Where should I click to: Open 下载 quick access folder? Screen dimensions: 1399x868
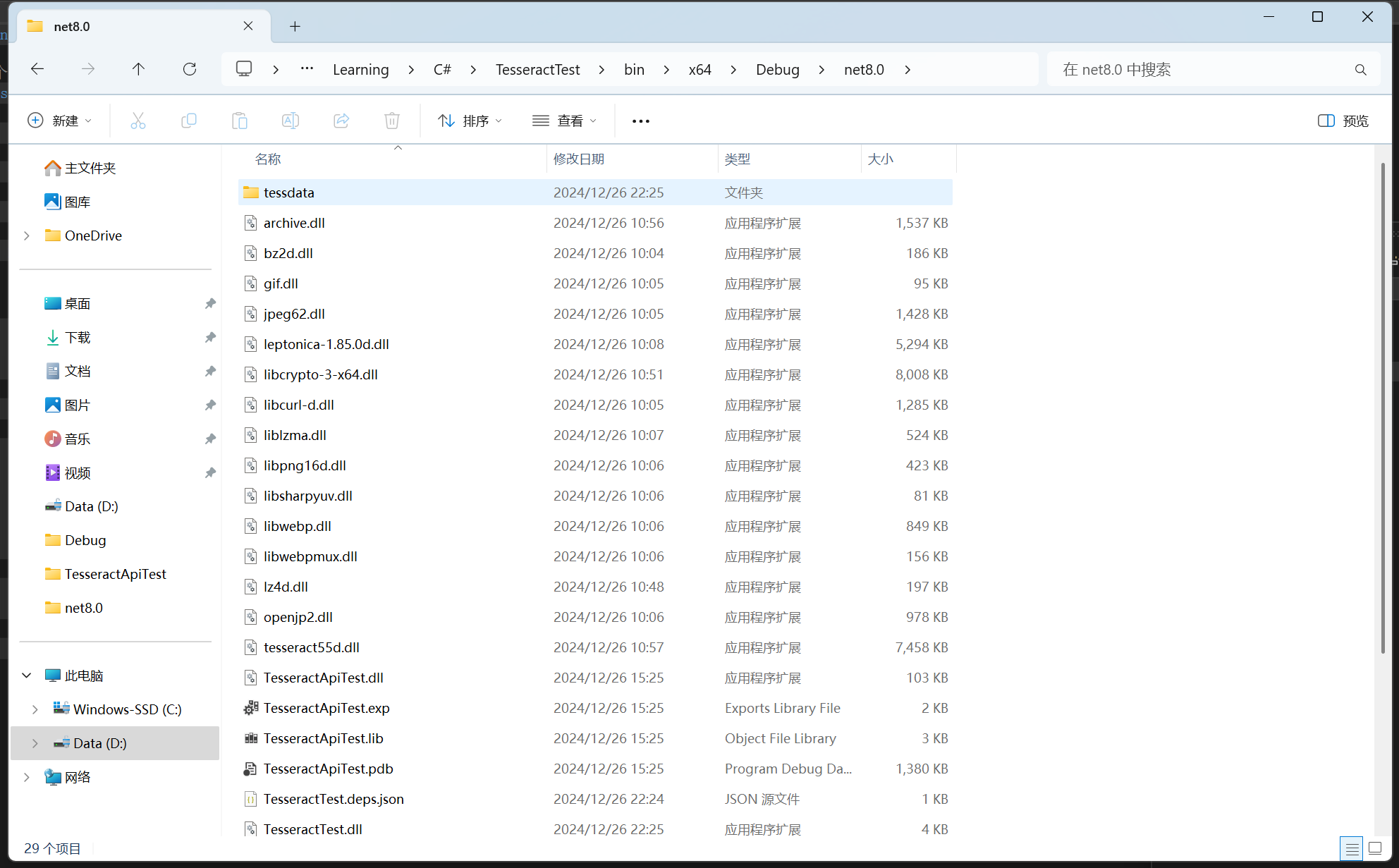pos(67,337)
